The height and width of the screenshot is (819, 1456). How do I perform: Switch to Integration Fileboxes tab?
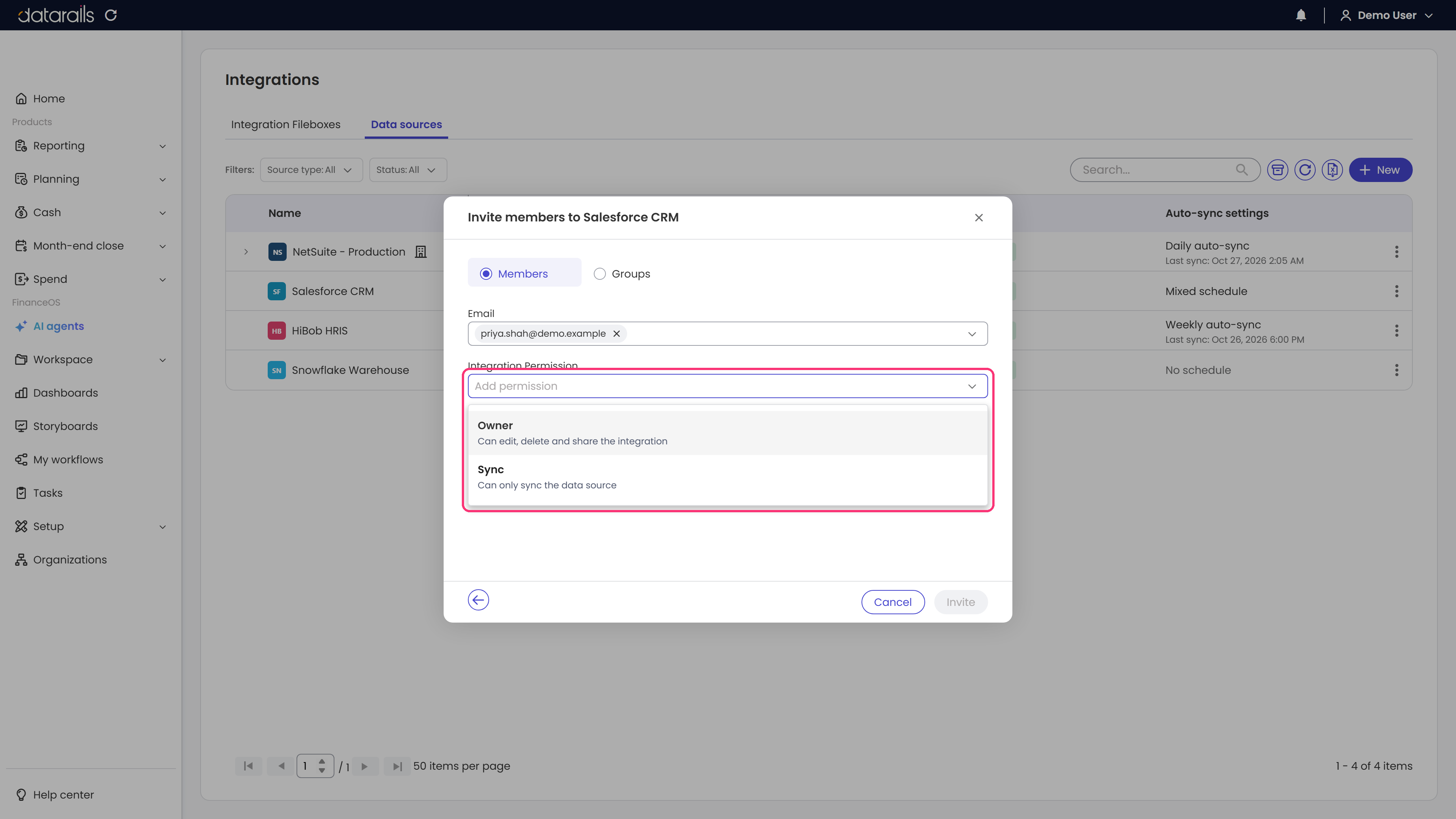[x=286, y=124]
